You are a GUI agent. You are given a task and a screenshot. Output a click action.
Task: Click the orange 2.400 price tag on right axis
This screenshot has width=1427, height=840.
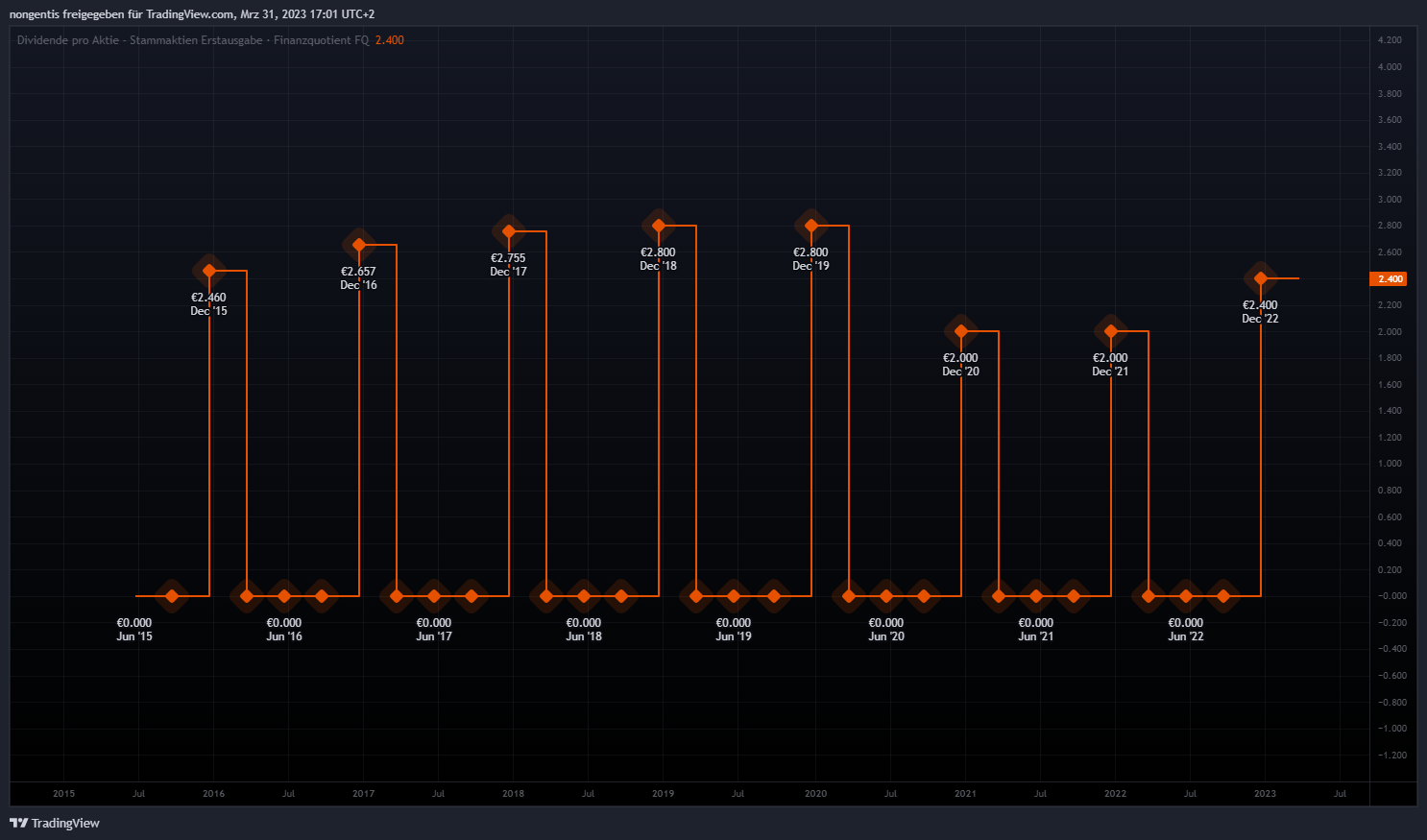pos(1390,278)
